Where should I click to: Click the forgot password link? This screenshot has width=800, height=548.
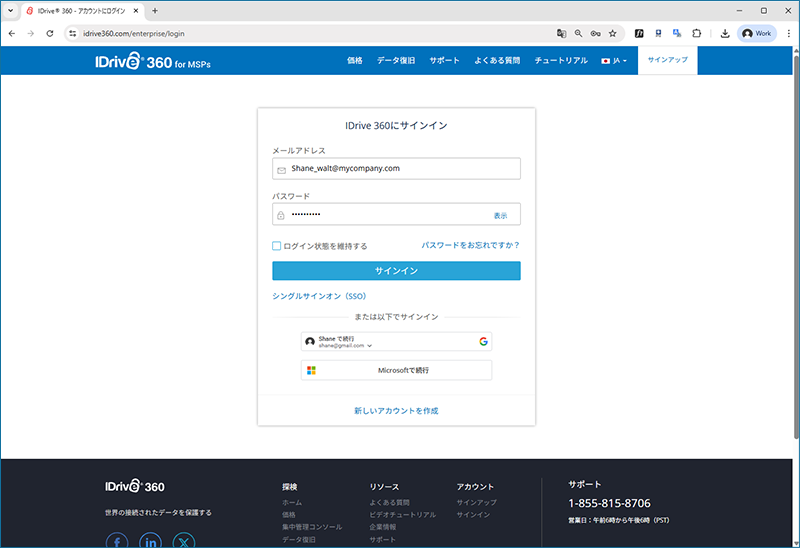tap(470, 245)
